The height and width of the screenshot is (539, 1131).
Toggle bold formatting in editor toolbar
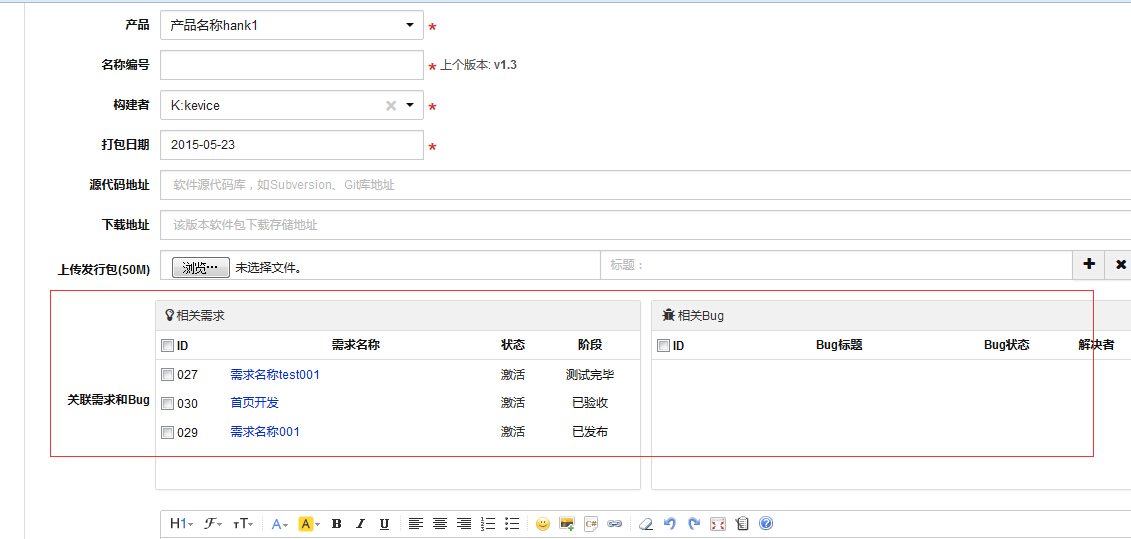pos(336,524)
